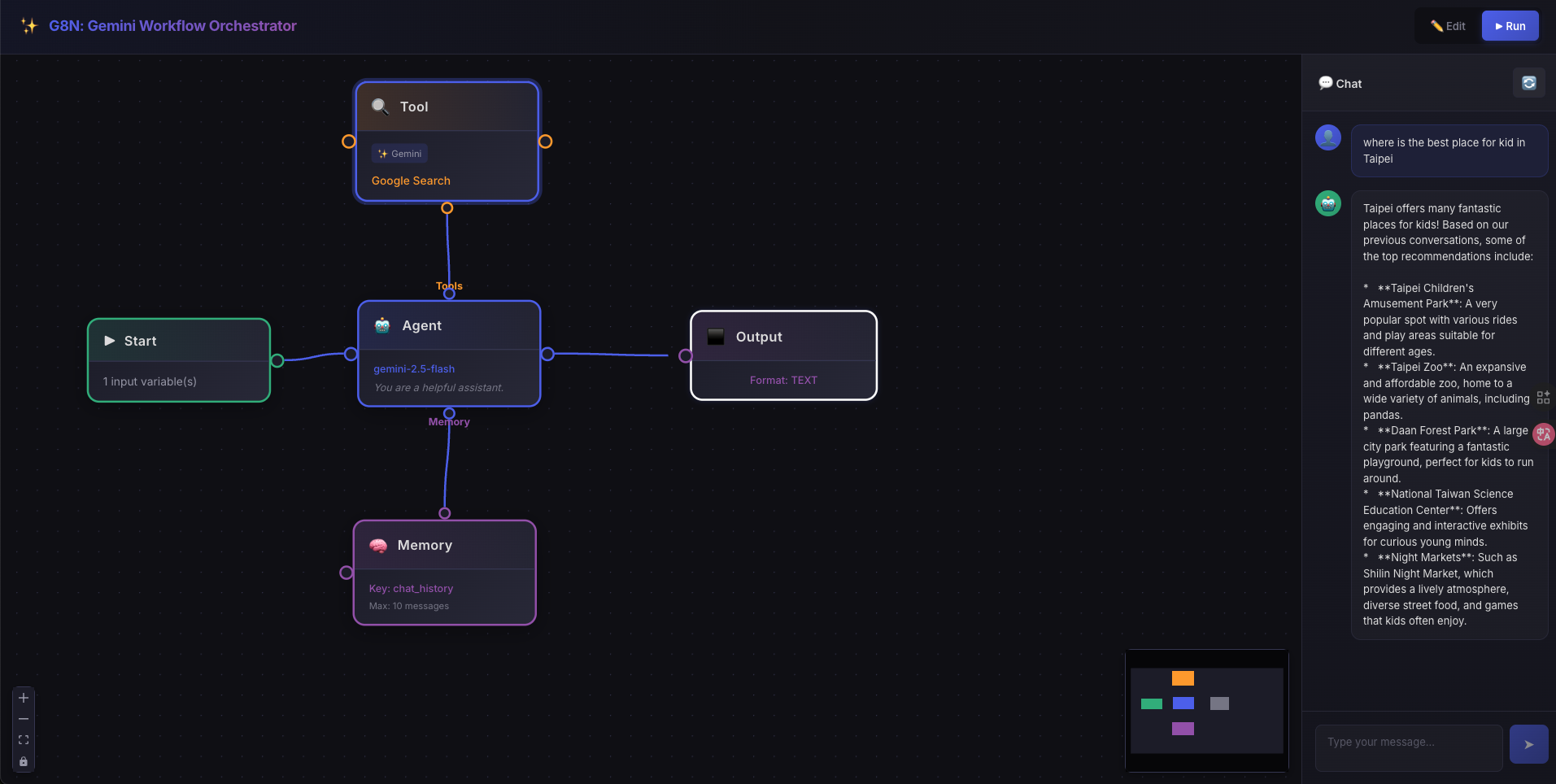Click the assistant robot avatar in the chat
The width and height of the screenshot is (1556, 784).
[1328, 203]
